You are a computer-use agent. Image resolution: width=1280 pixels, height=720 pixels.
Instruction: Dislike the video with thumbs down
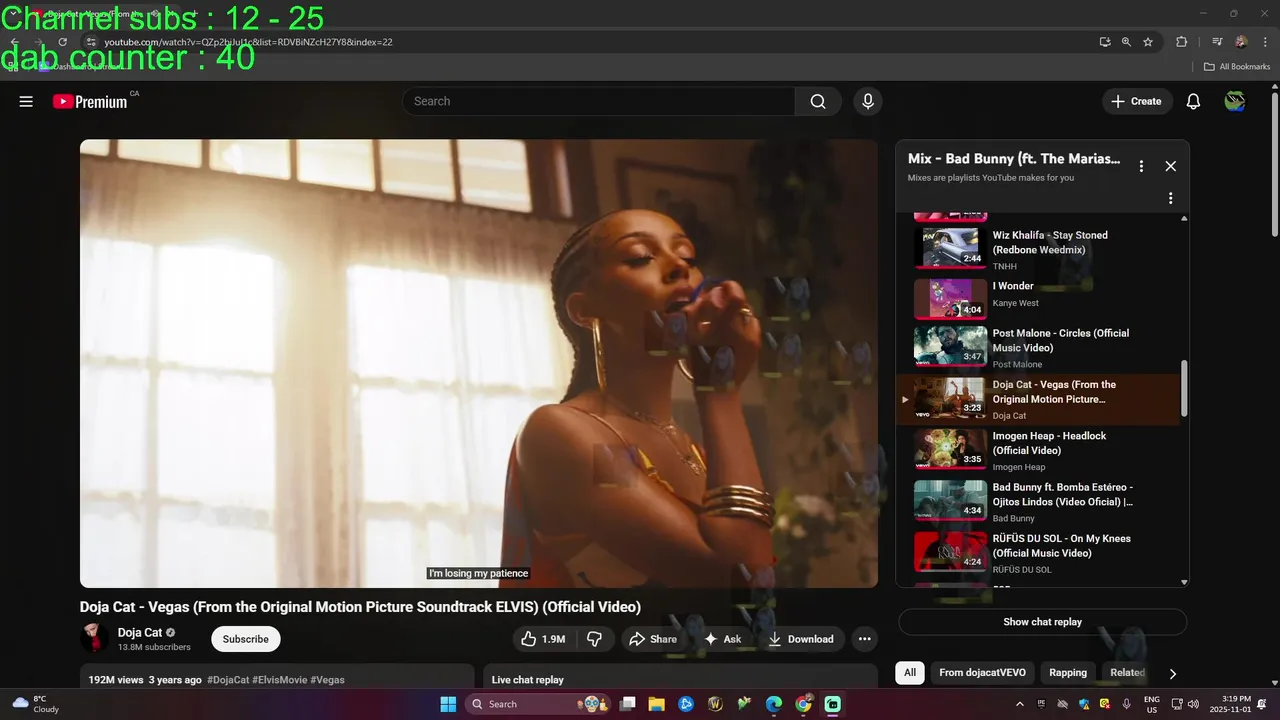point(594,639)
